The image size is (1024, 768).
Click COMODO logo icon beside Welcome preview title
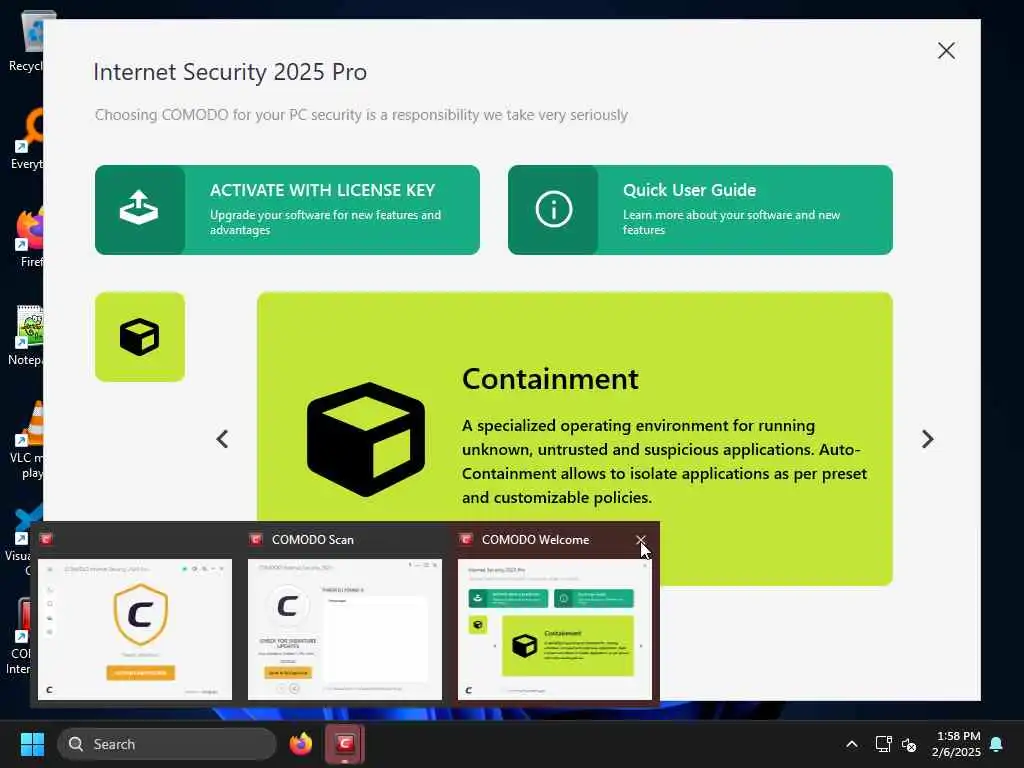click(x=466, y=539)
